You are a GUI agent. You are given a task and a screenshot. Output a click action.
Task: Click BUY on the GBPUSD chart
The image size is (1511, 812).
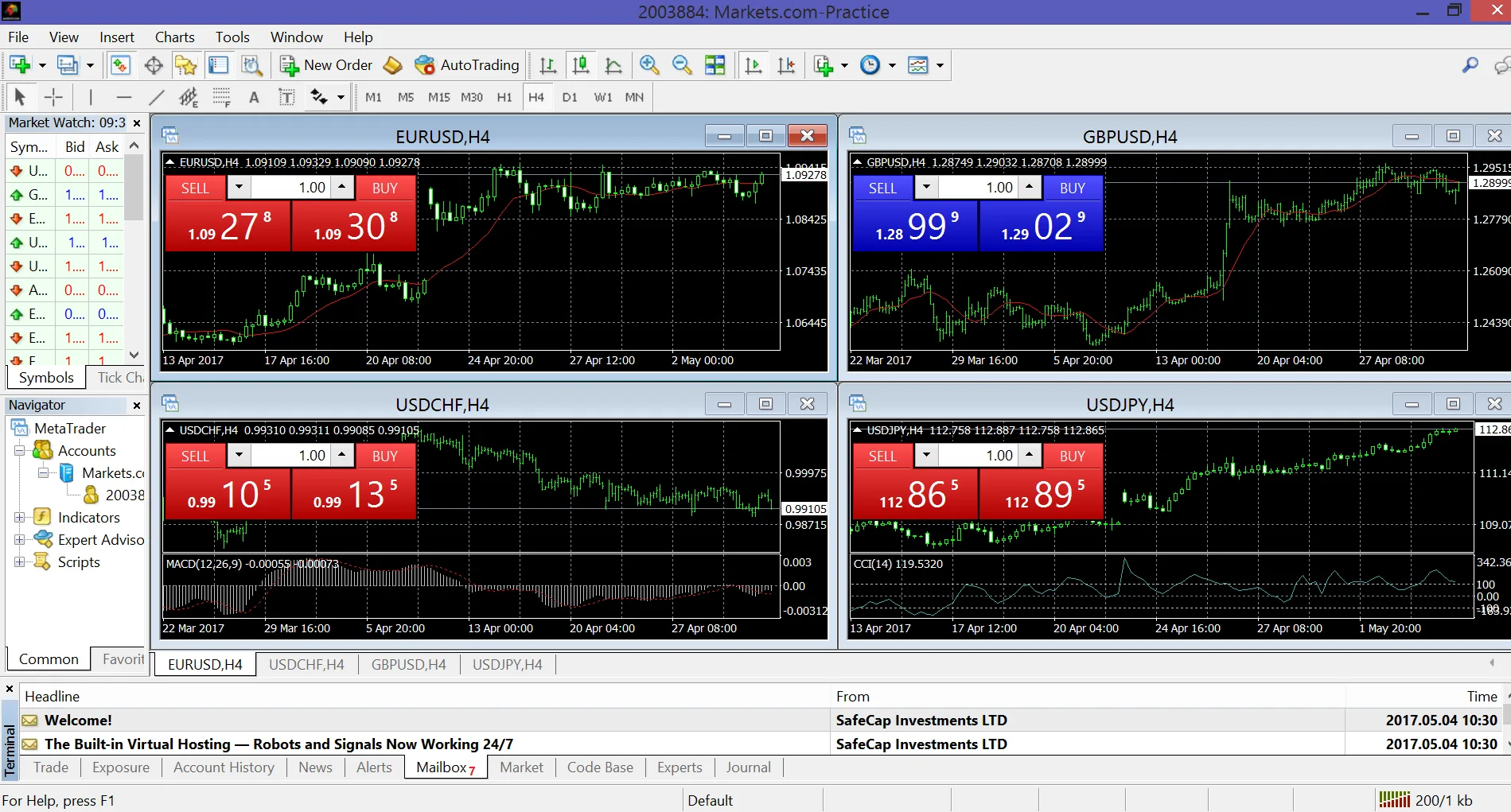(x=1073, y=188)
